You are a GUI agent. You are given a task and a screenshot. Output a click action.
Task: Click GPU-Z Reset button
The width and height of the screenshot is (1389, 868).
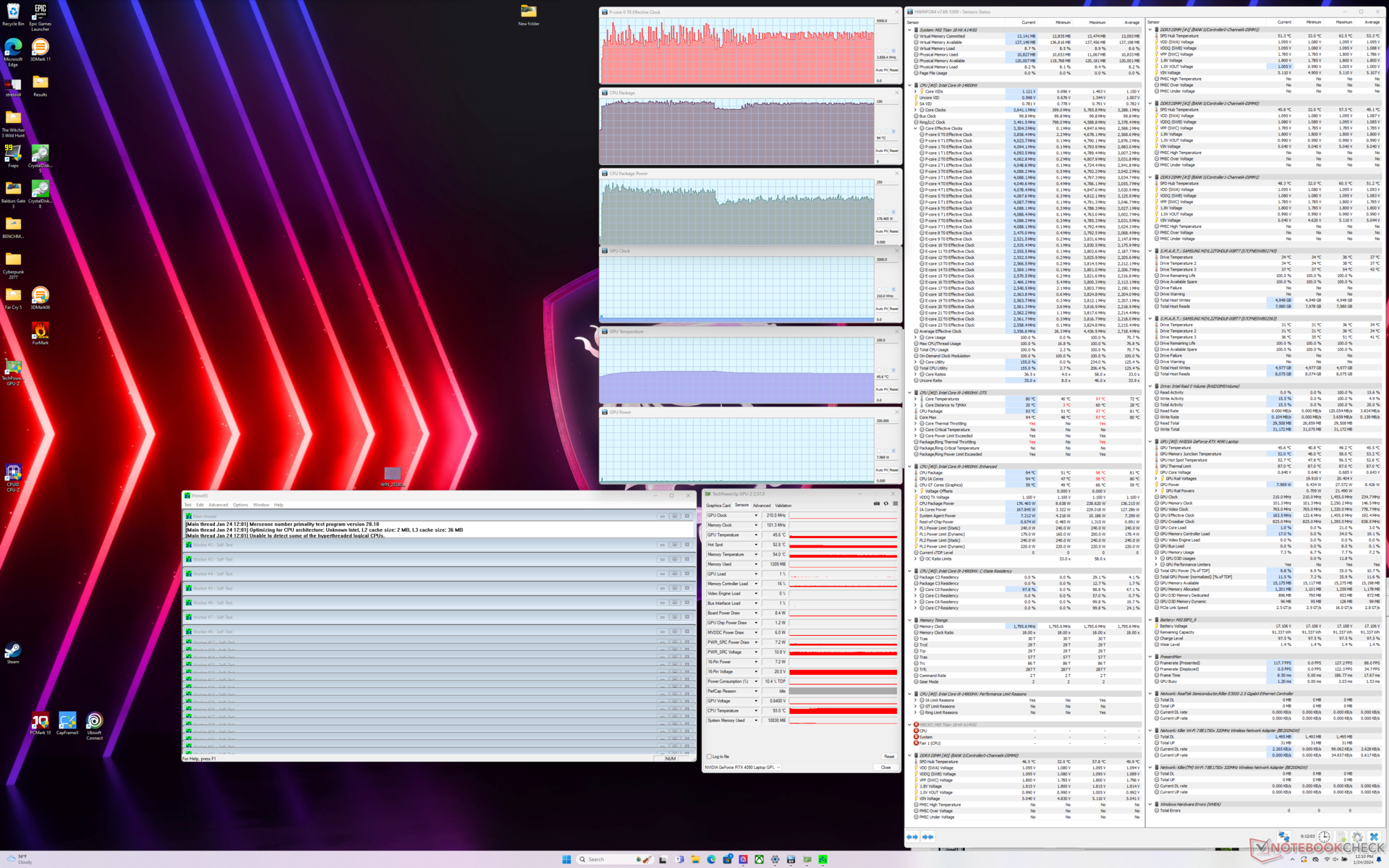pyautogui.click(x=889, y=757)
